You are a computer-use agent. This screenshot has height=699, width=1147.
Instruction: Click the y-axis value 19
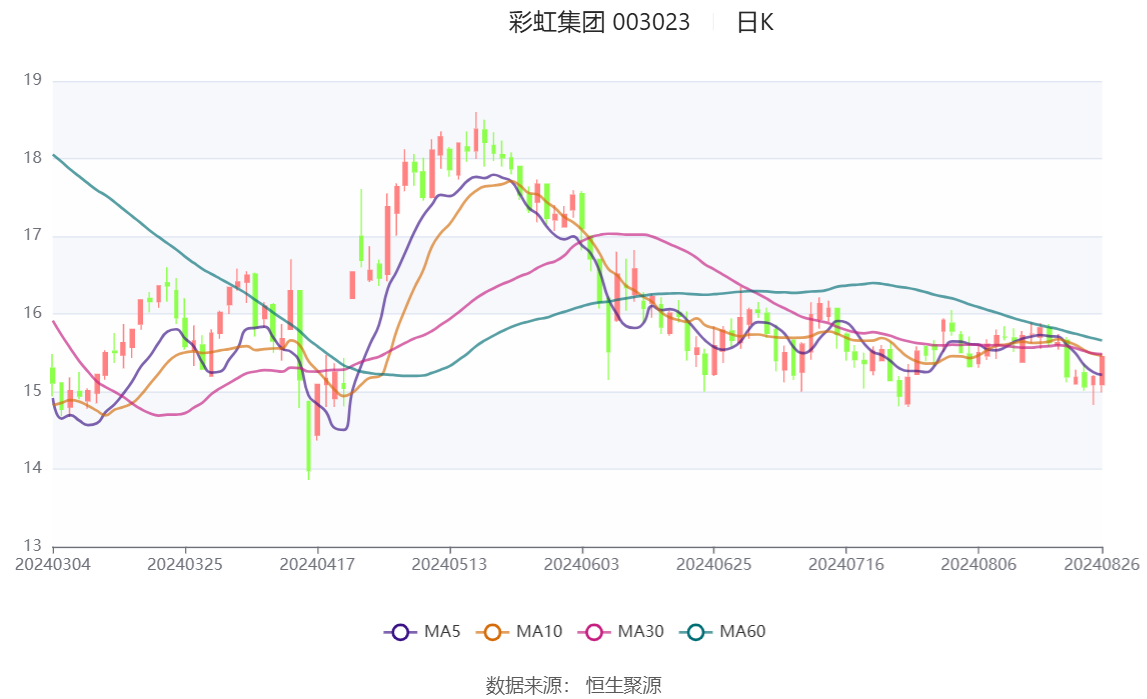33,80
